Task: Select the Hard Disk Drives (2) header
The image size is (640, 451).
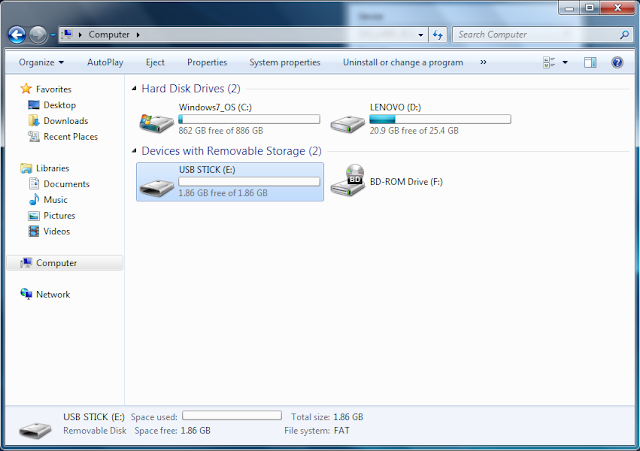Action: click(x=191, y=89)
